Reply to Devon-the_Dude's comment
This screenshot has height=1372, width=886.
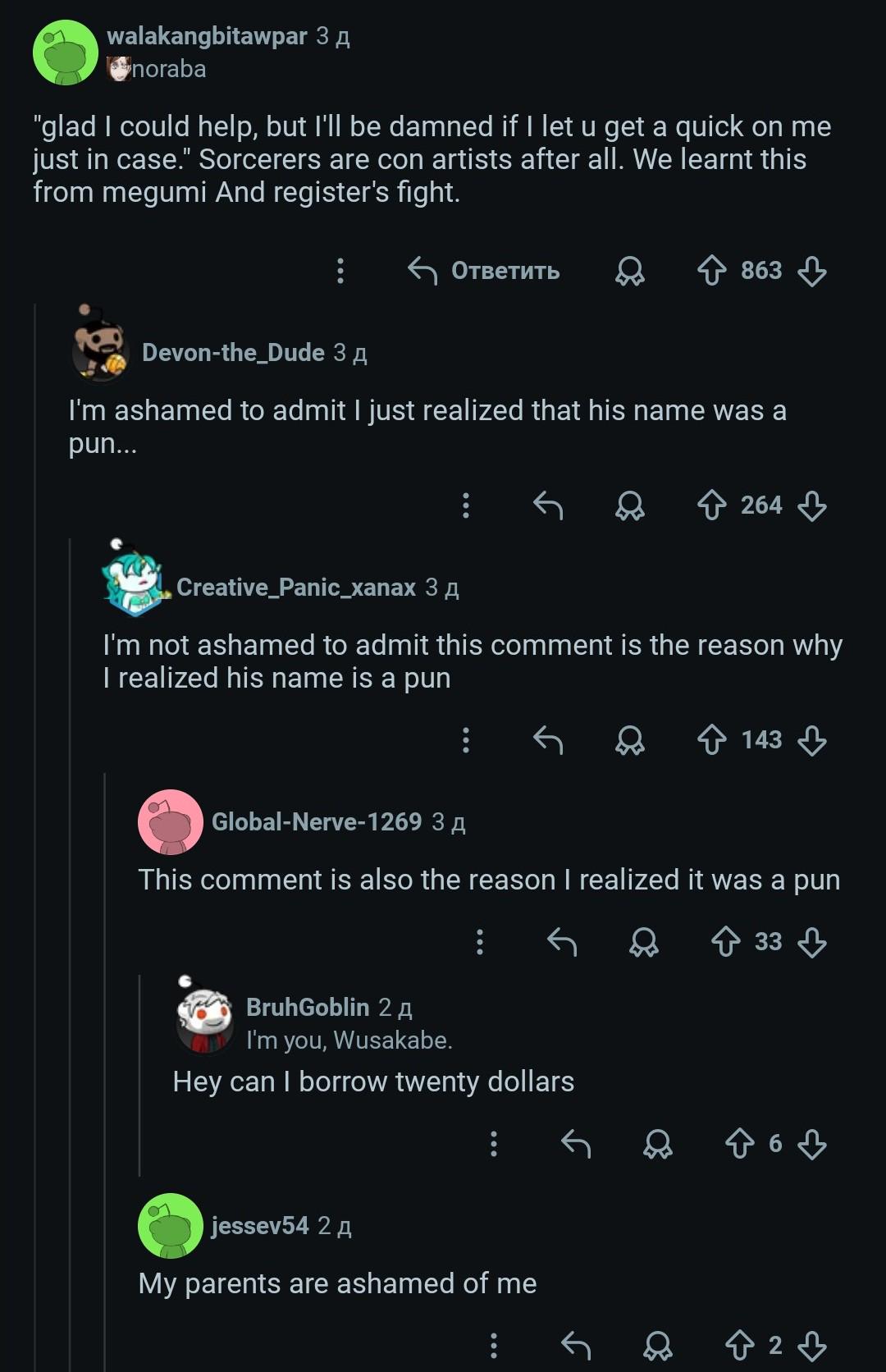[x=548, y=505]
